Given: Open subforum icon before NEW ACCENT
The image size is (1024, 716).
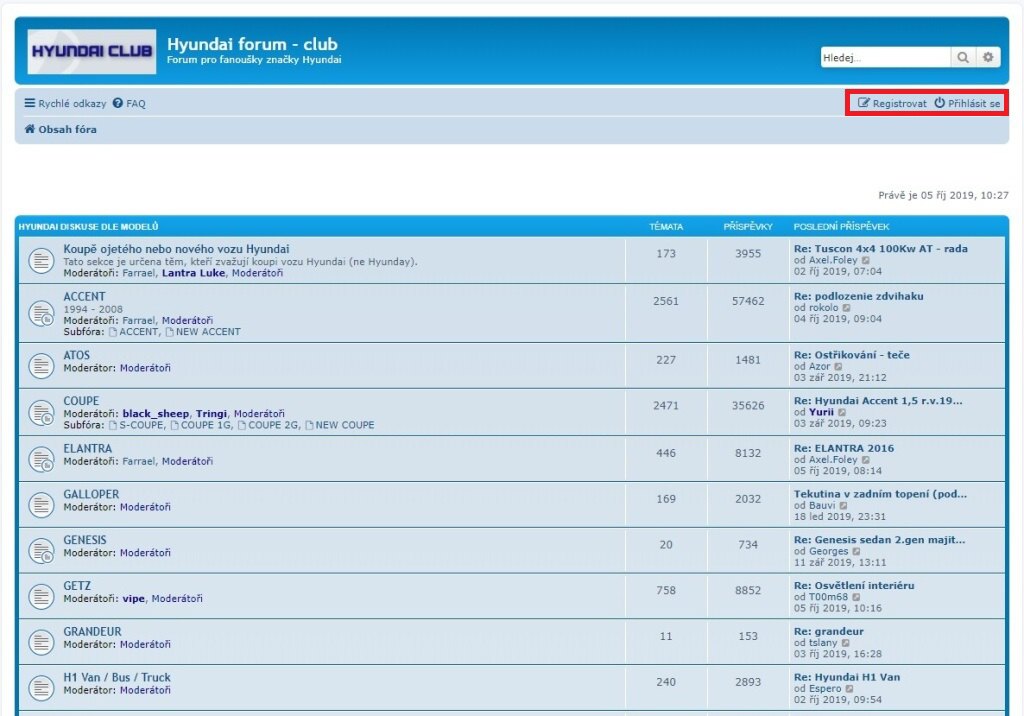Looking at the screenshot, I should [x=170, y=332].
